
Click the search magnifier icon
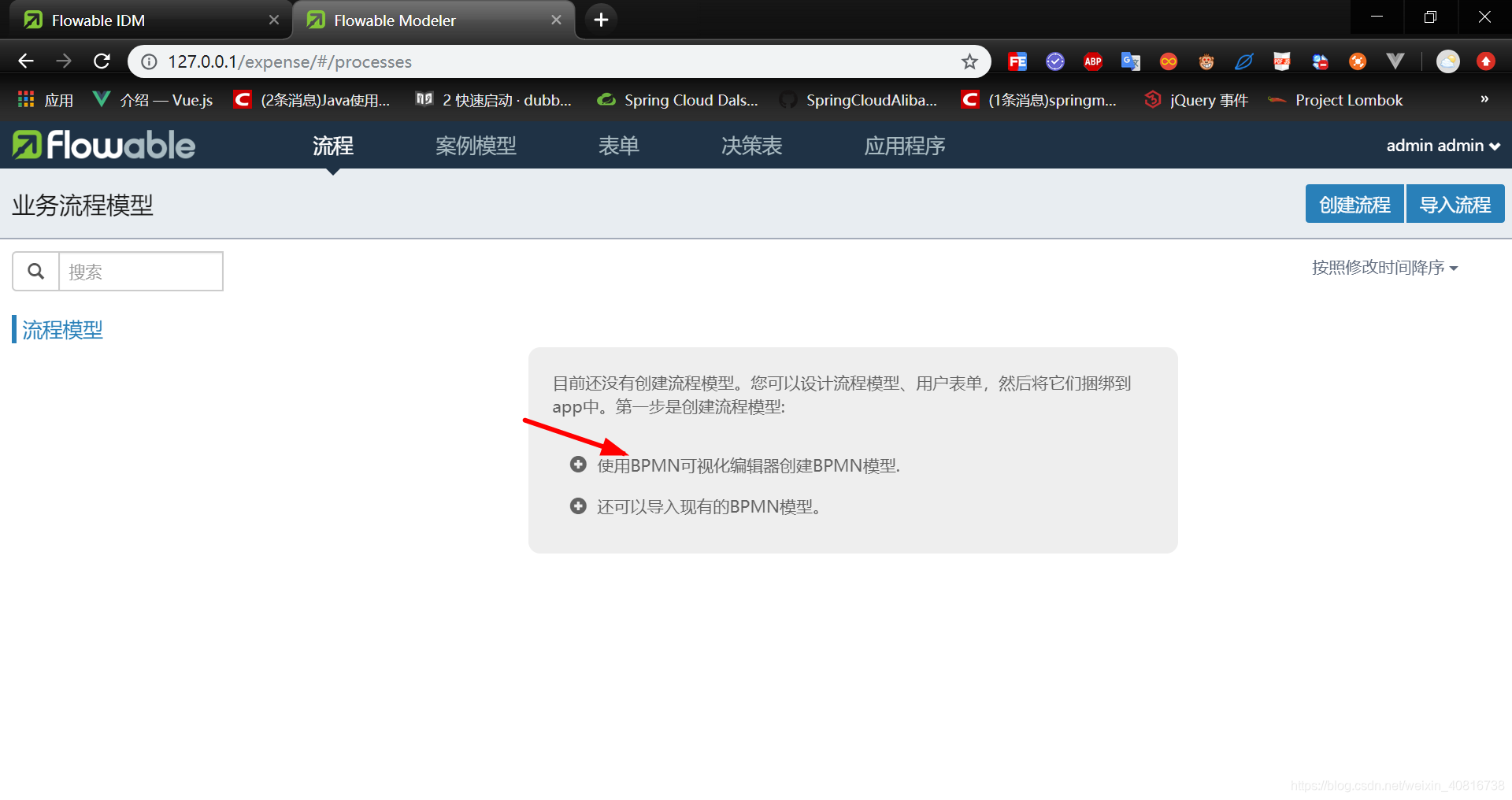[35, 271]
